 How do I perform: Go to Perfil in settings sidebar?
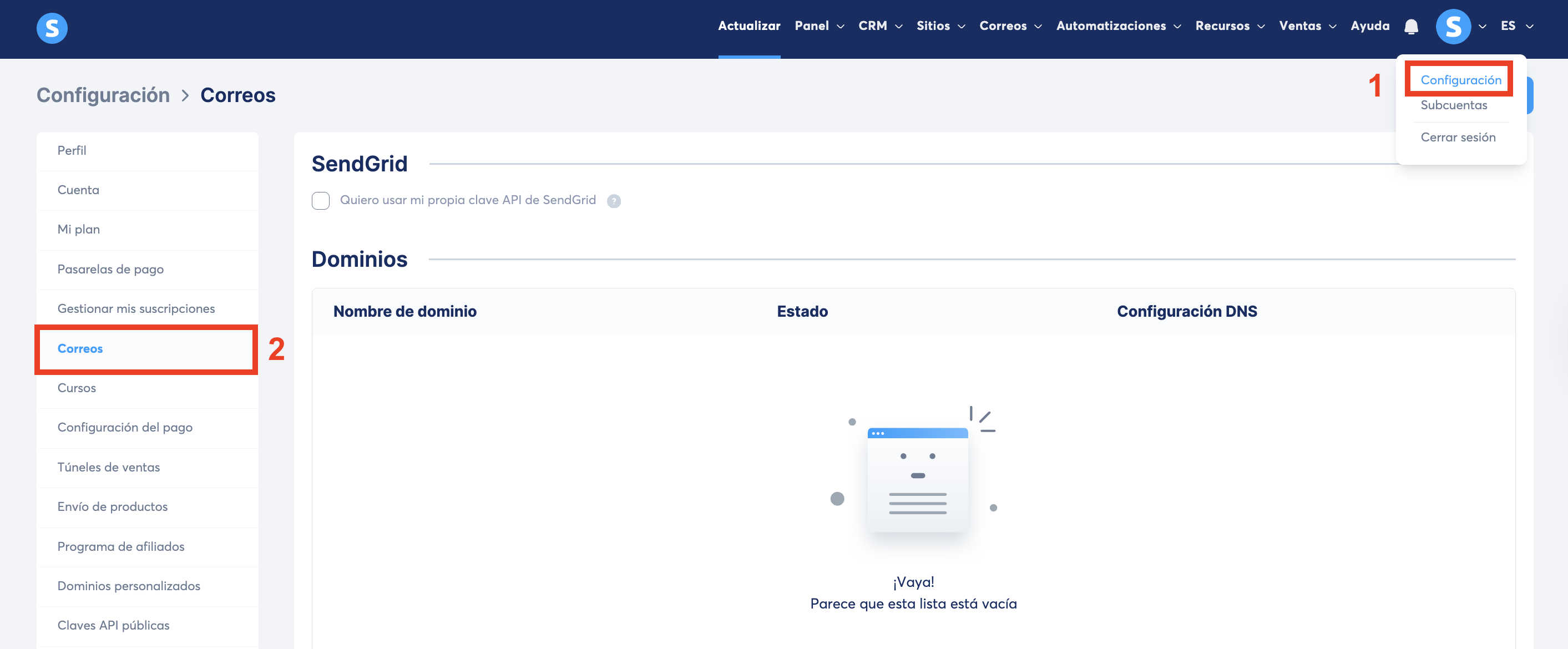coord(72,150)
